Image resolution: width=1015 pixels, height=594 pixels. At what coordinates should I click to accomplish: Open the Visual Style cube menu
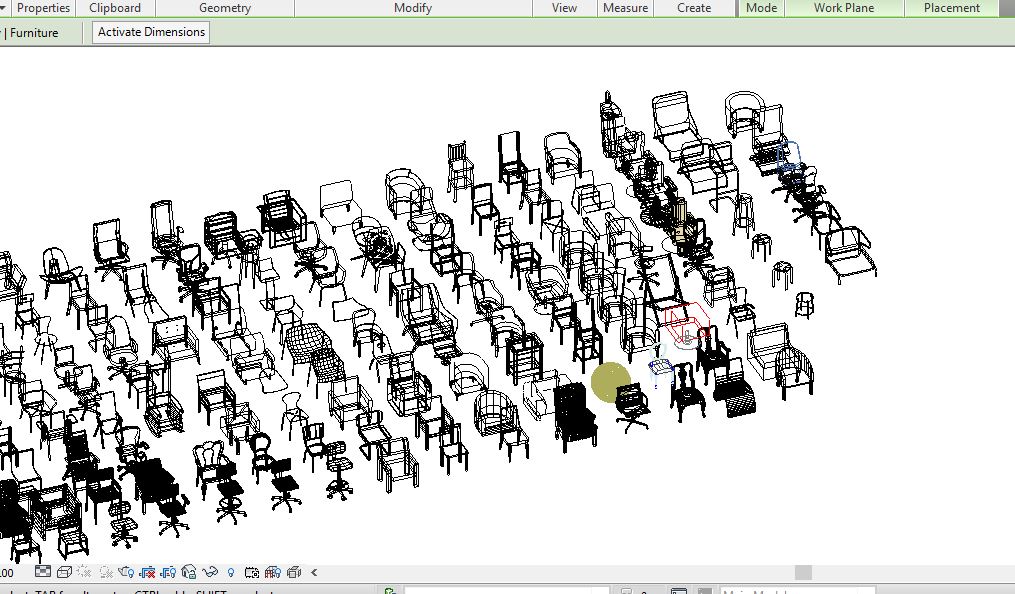tap(64, 572)
